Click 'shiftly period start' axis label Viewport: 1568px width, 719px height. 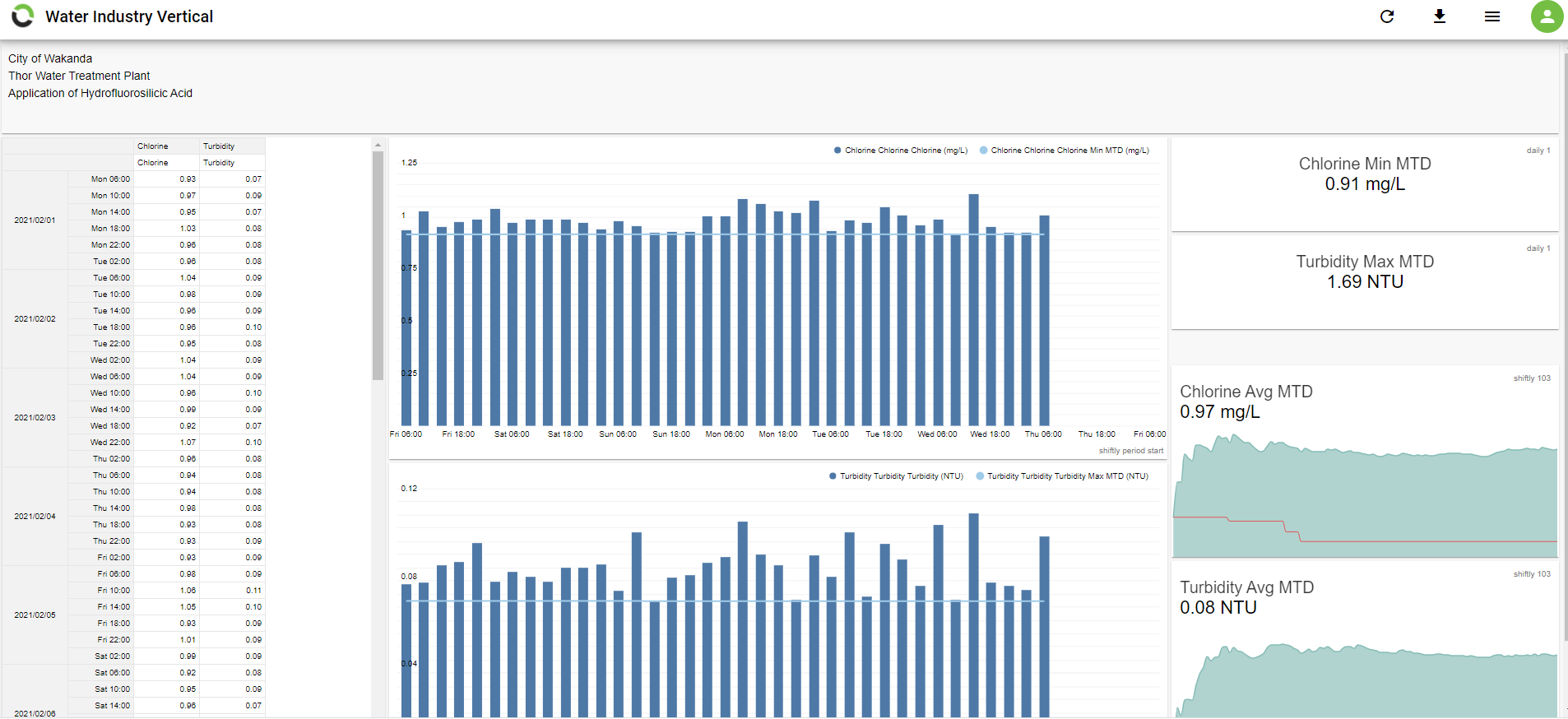[1131, 451]
